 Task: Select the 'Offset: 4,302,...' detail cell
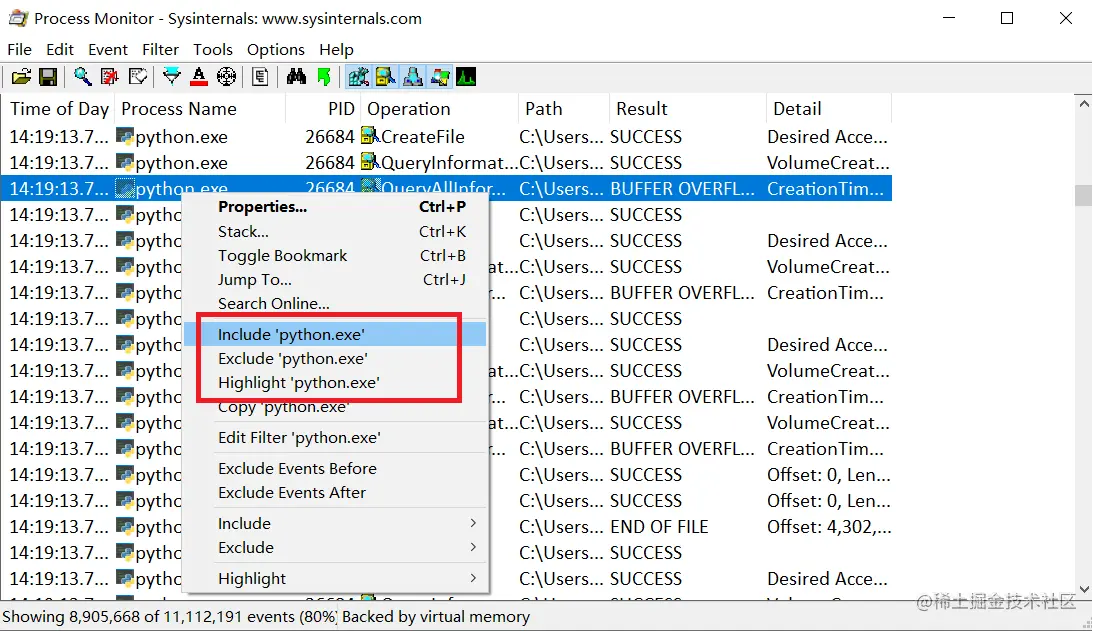pos(829,527)
